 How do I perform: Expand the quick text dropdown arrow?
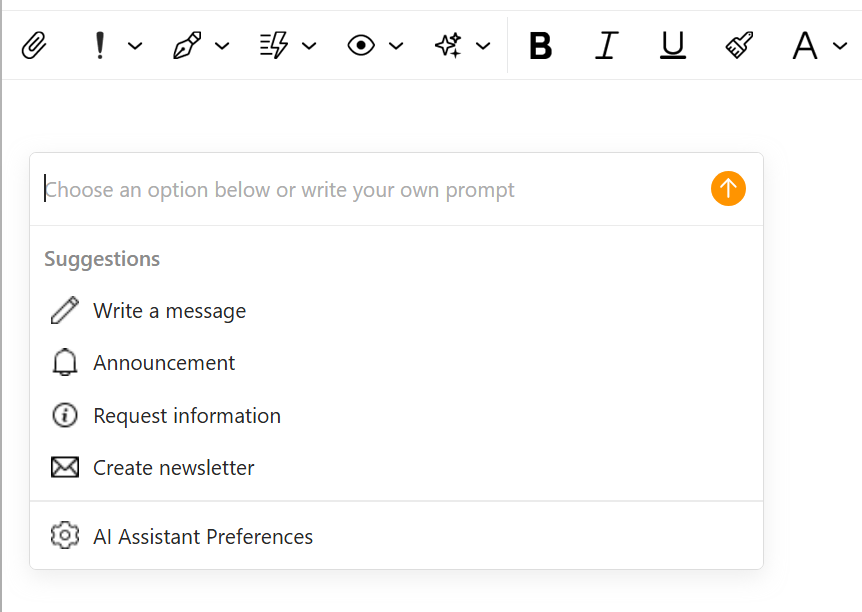point(309,46)
